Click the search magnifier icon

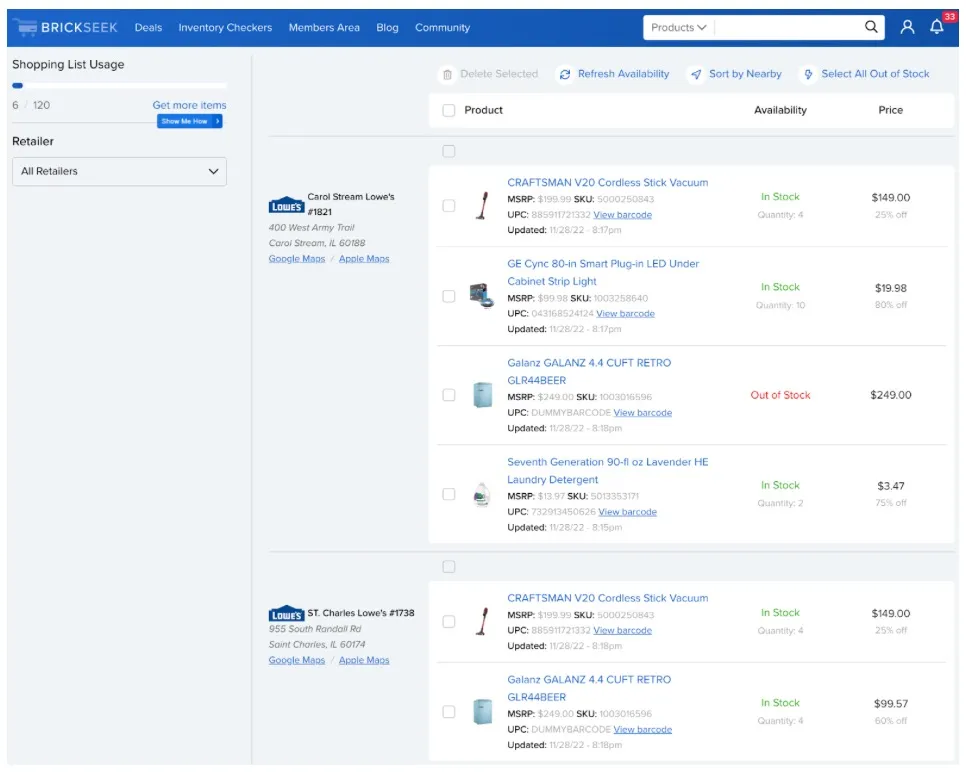(x=871, y=27)
